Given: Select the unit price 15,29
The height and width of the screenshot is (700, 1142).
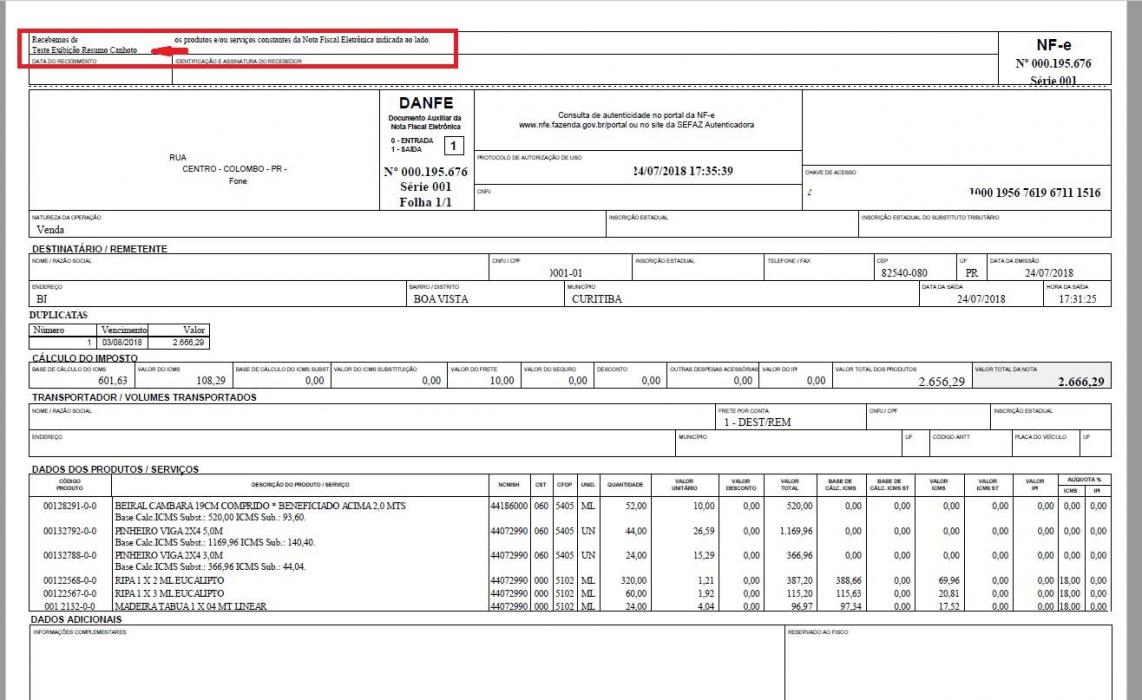Looking at the screenshot, I should click(x=704, y=555).
